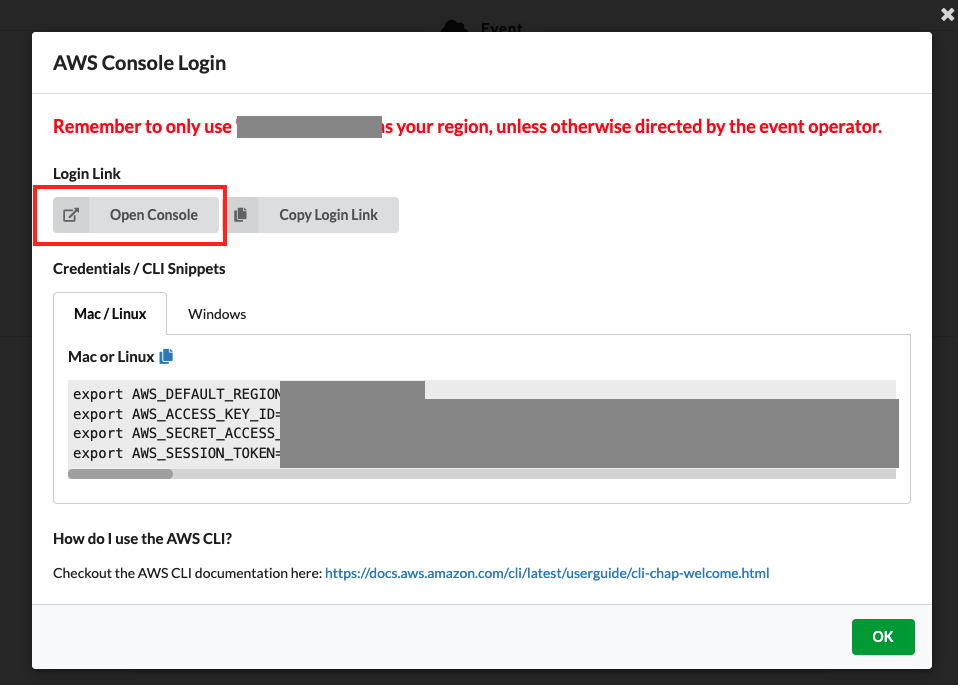
Task: Click the export AWS_SESSION_TOKEN line
Action: (x=177, y=453)
